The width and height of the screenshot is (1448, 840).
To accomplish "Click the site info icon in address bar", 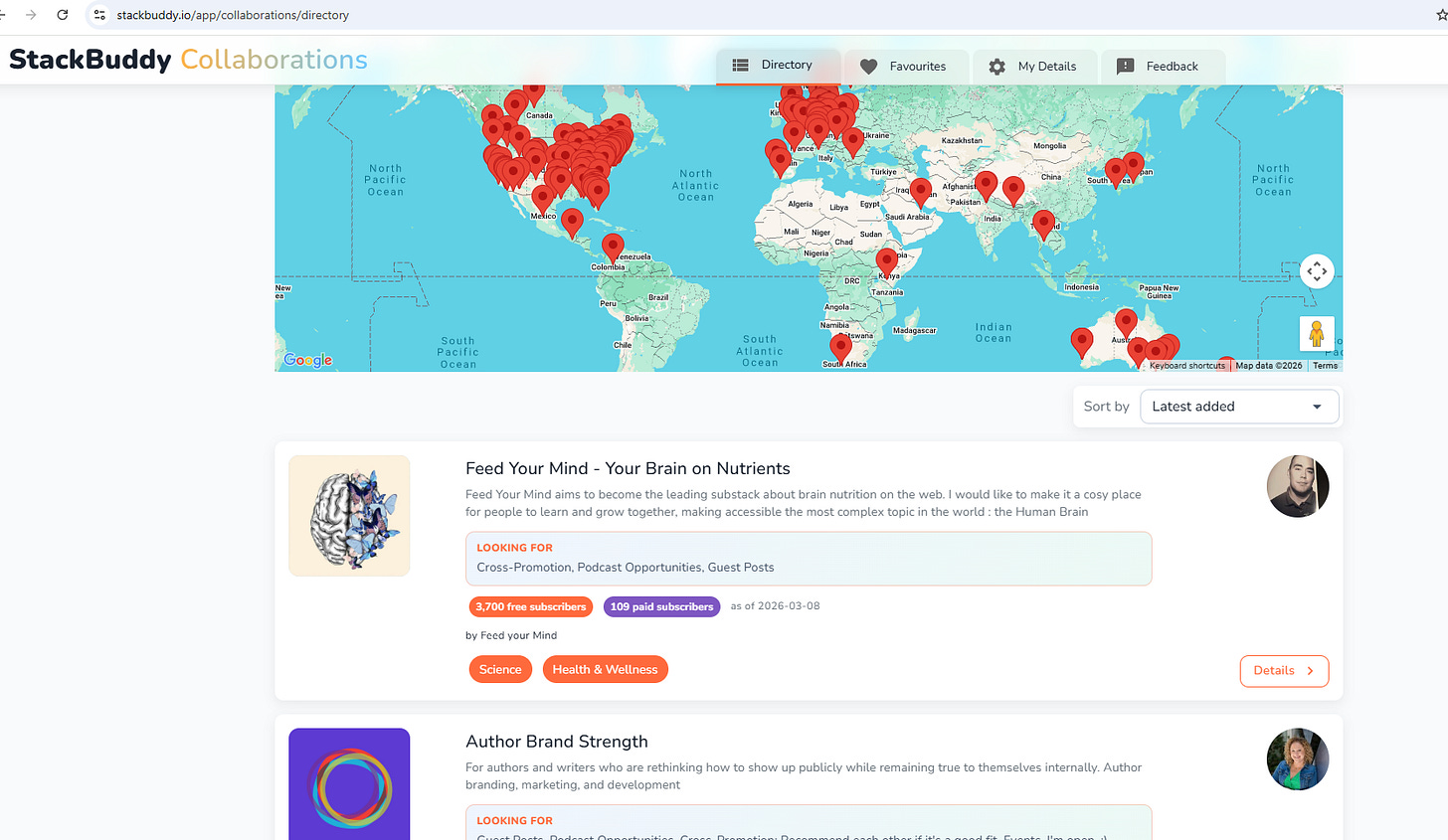I will pos(99,15).
